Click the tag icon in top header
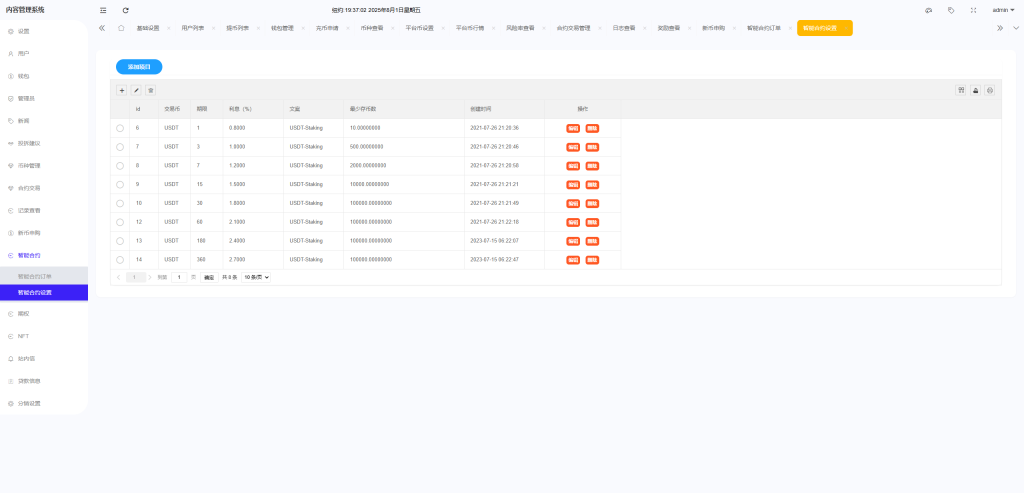Viewport: 1024px width, 493px height. [950, 10]
